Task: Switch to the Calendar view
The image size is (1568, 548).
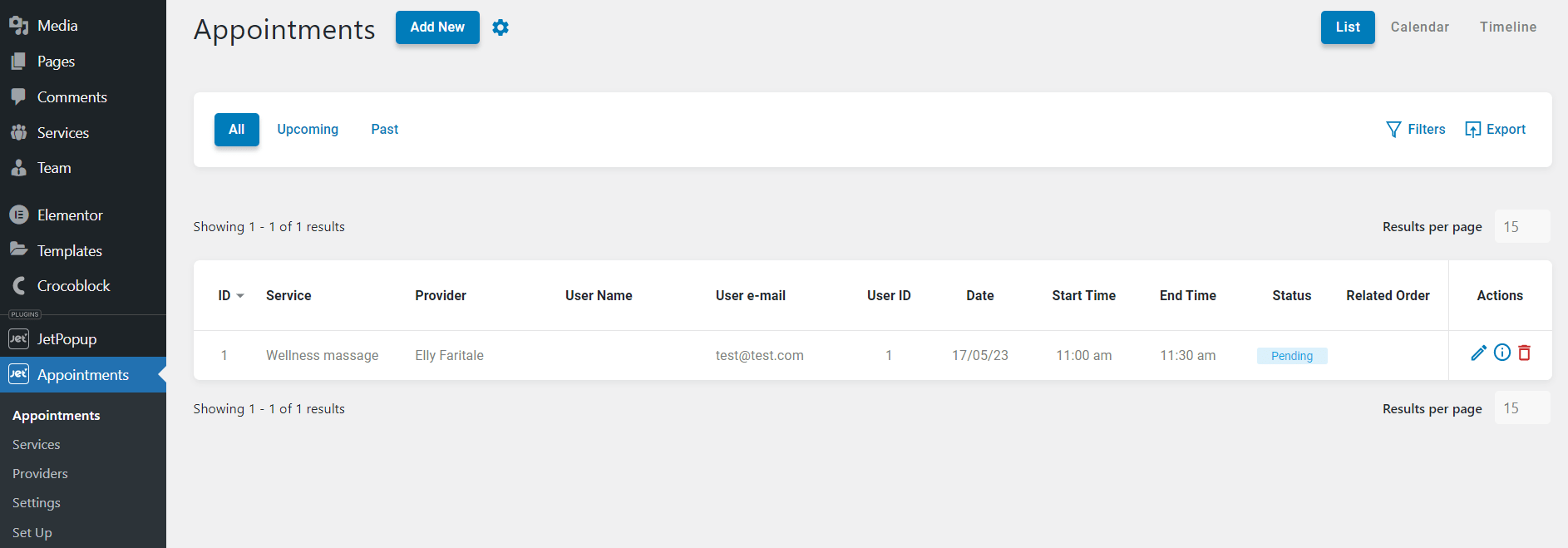Action: (1419, 27)
